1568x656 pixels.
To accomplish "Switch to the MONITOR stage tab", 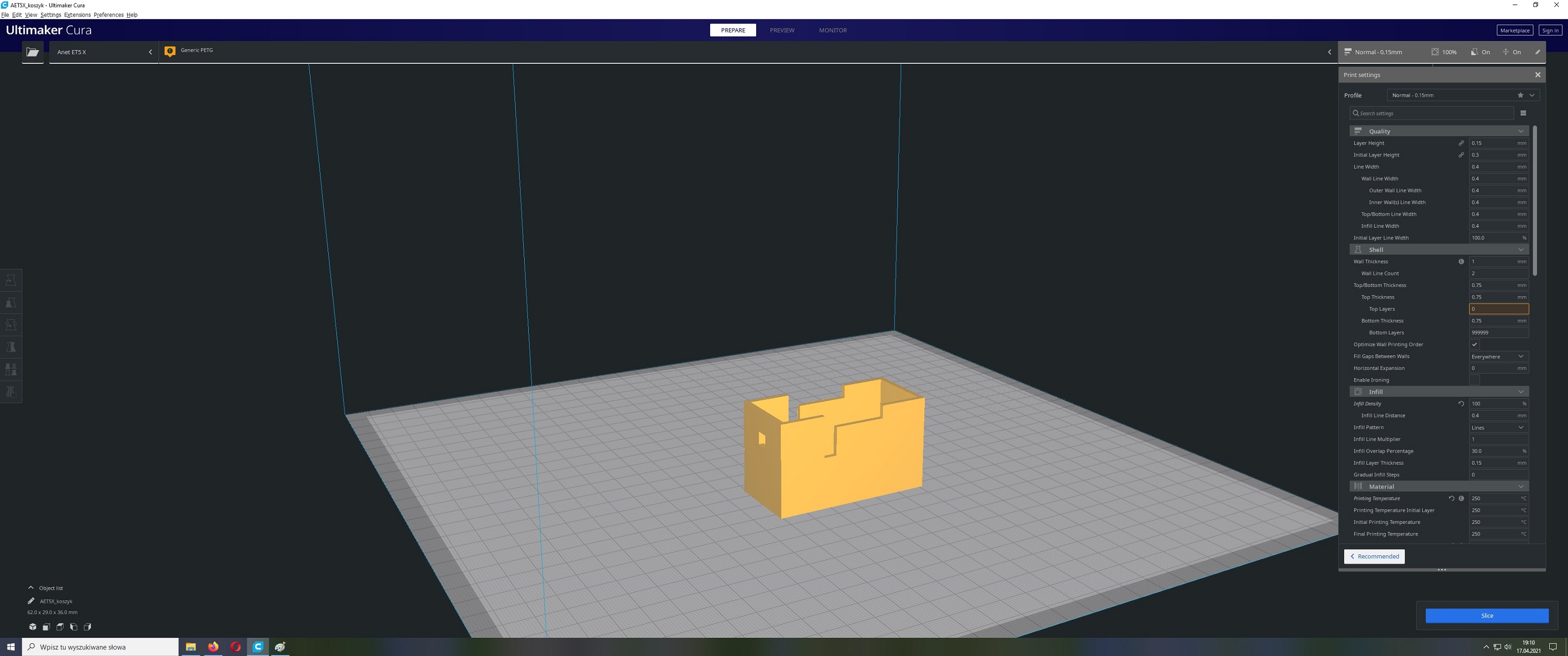I will tap(833, 30).
